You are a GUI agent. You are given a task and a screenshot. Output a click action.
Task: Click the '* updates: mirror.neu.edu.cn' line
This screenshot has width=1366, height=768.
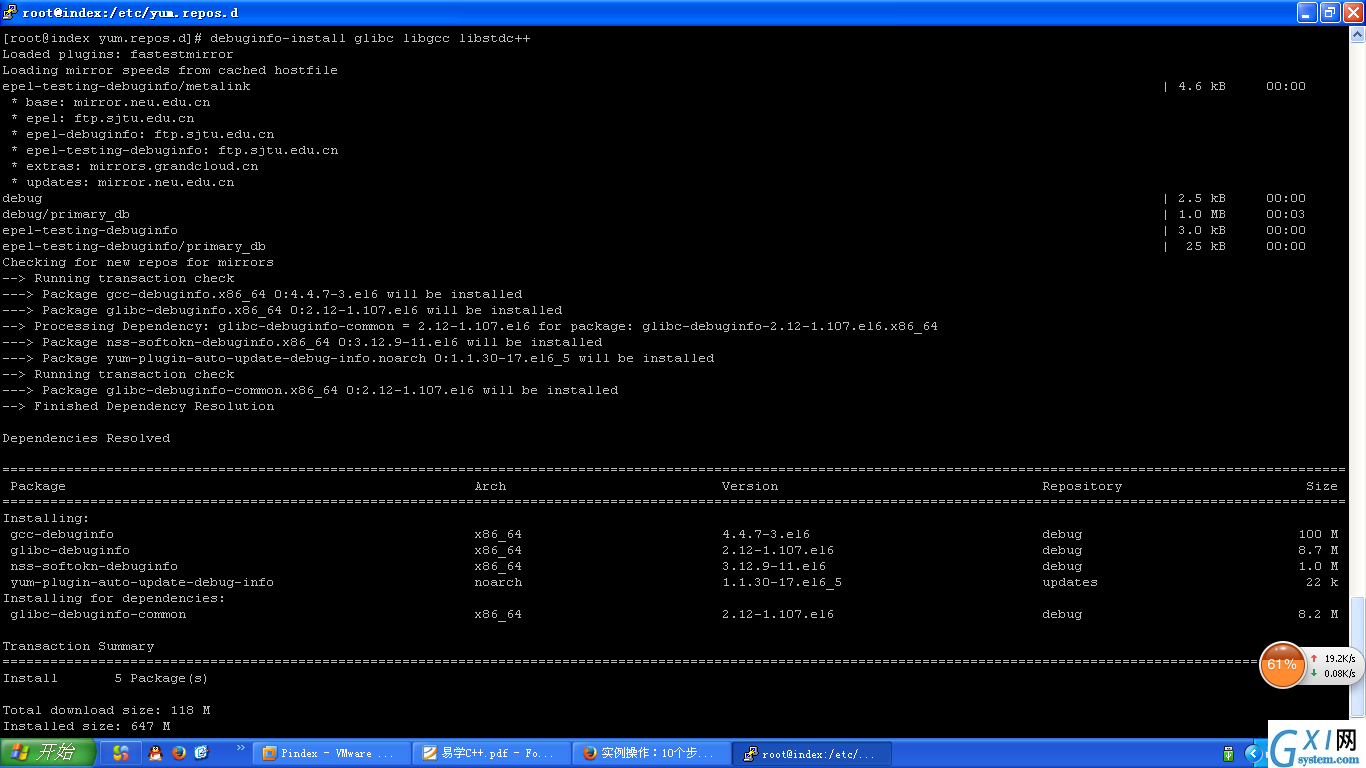coord(122,182)
